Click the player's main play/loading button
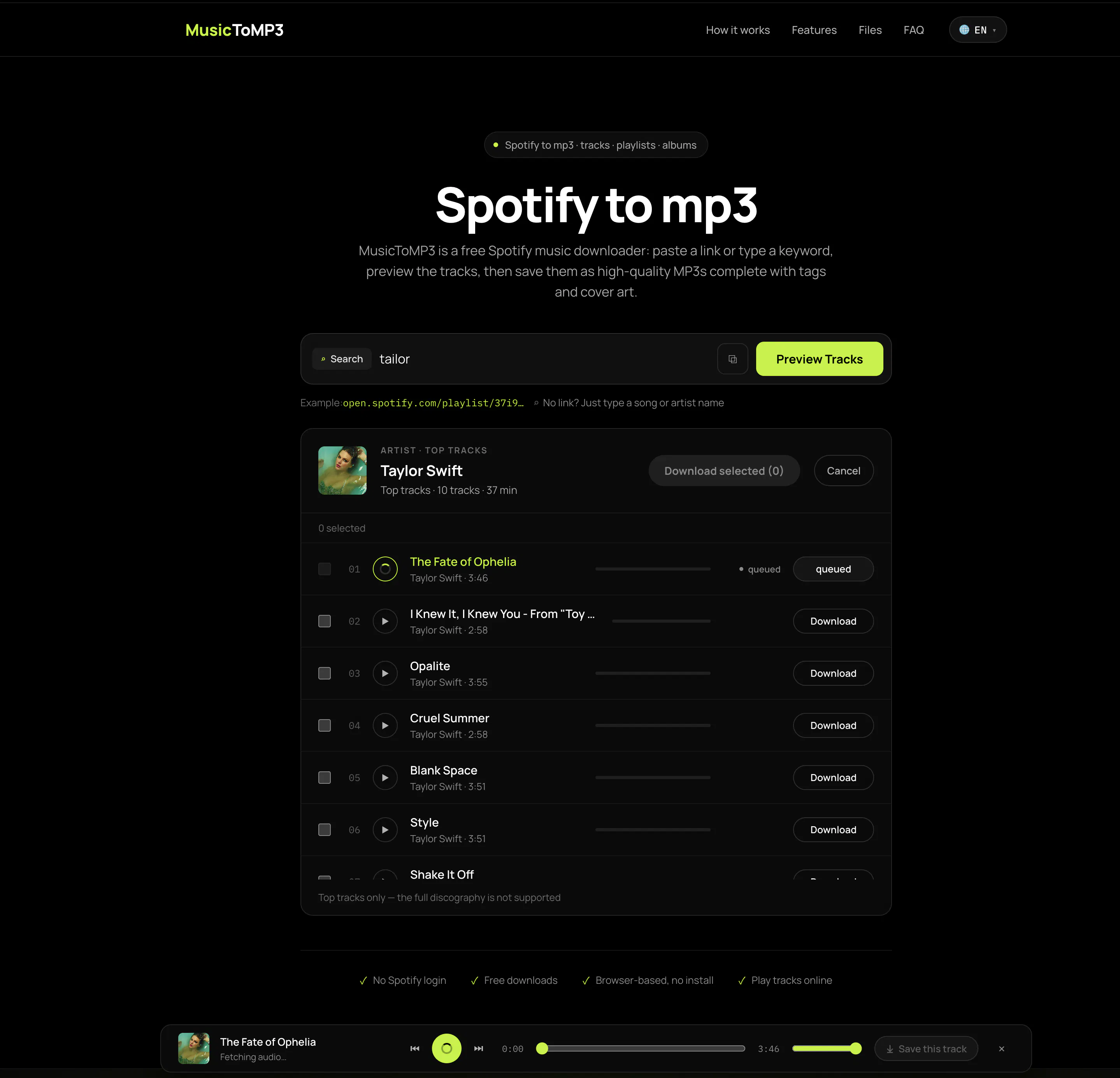This screenshot has width=1120, height=1078. tap(447, 1048)
